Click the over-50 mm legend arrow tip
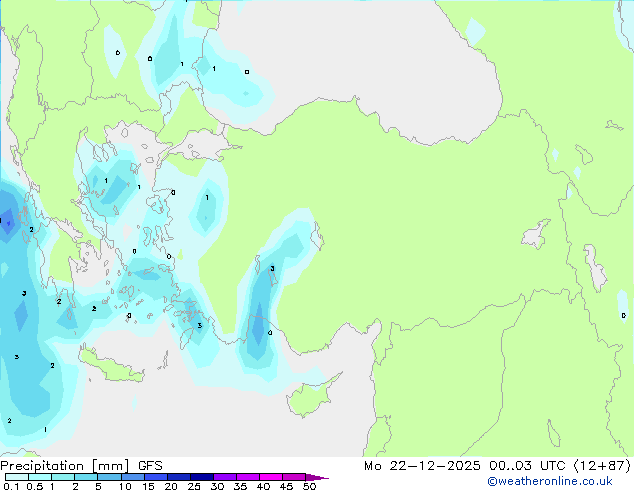Image resolution: width=634 pixels, height=490 pixels. [317, 477]
